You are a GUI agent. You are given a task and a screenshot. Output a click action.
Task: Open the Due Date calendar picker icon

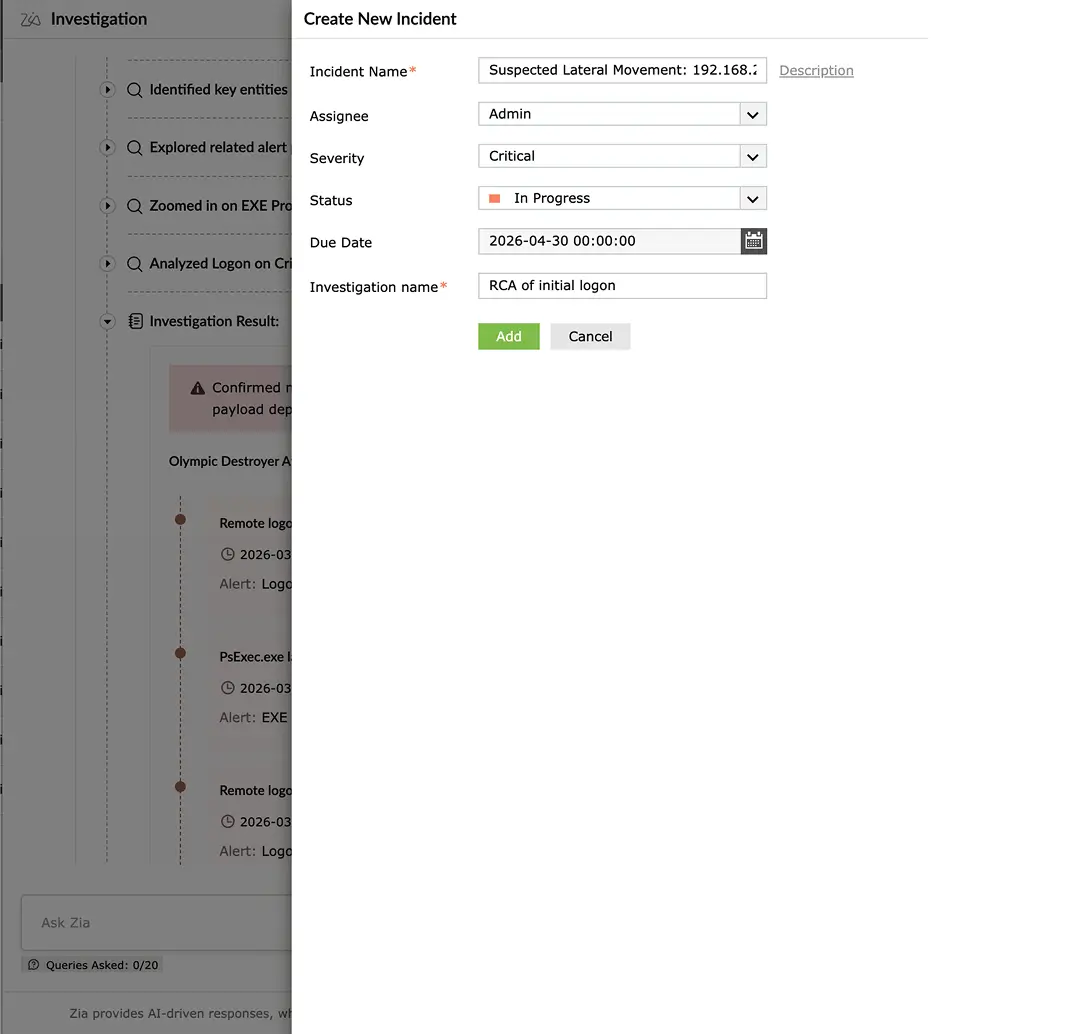pos(753,240)
